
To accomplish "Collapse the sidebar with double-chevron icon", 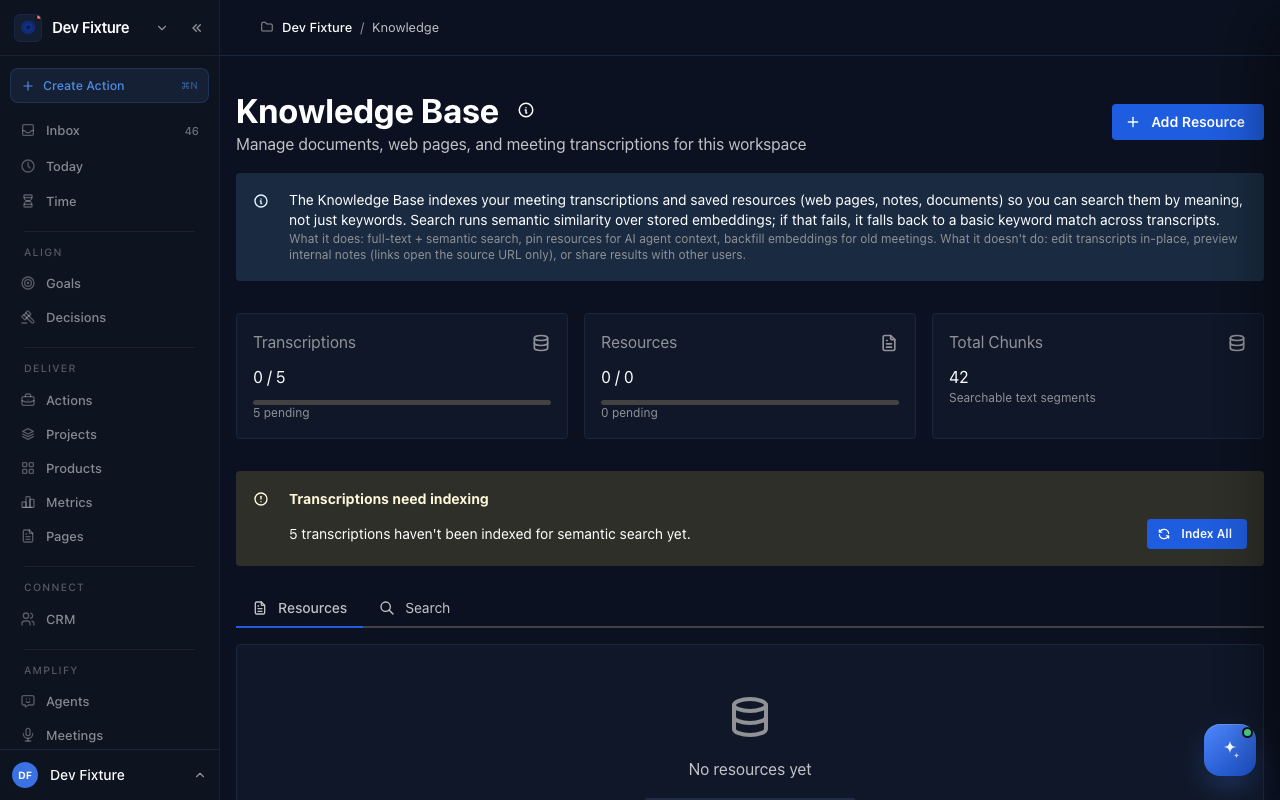I will [197, 28].
